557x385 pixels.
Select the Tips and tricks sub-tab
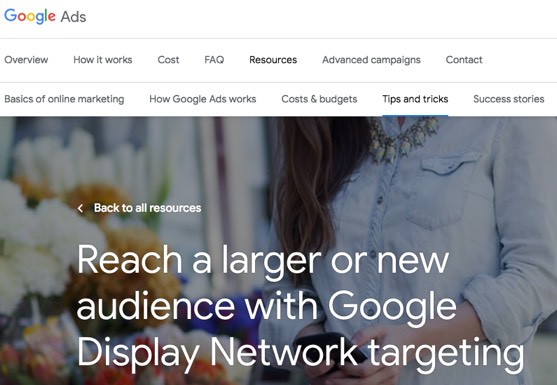coord(415,99)
